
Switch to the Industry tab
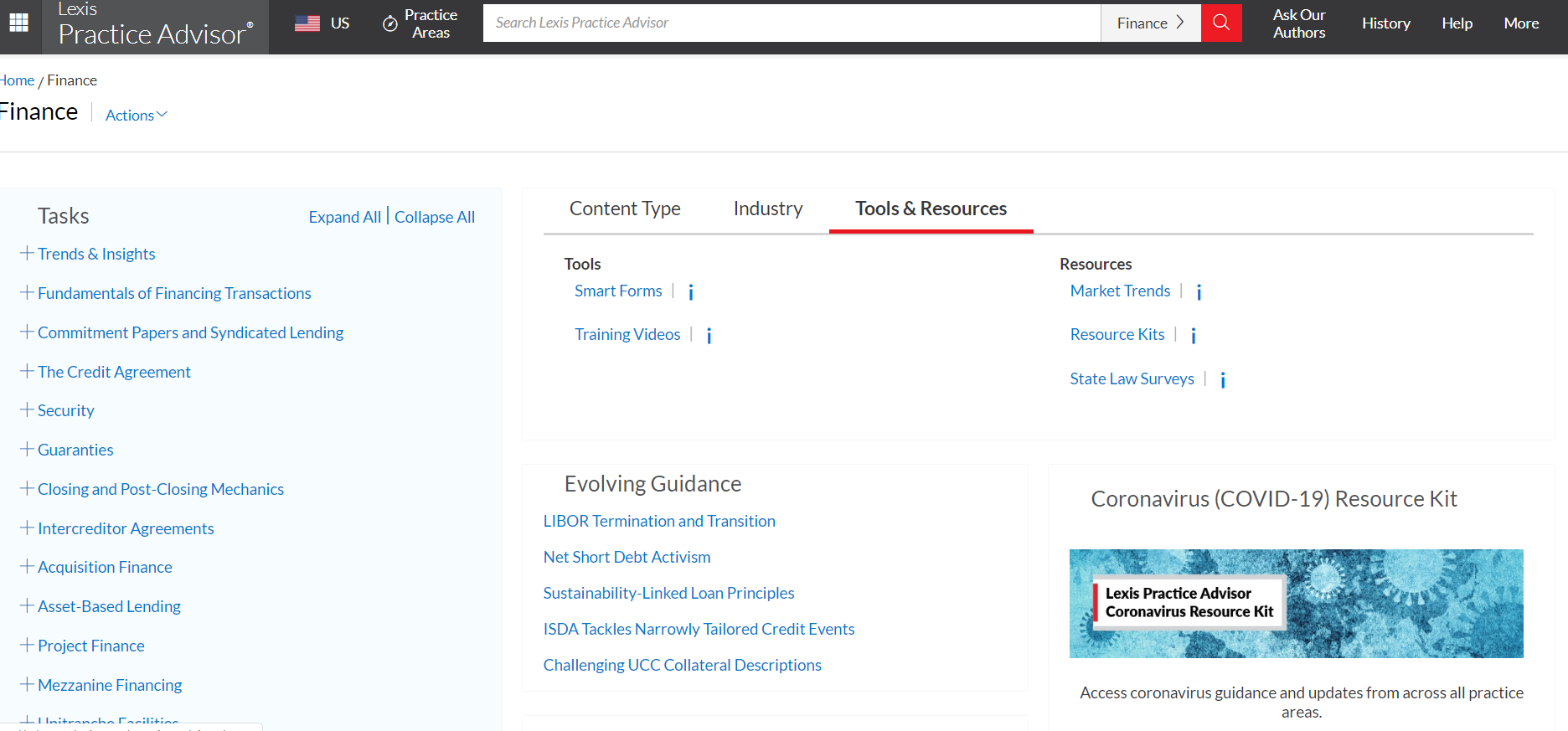[768, 208]
